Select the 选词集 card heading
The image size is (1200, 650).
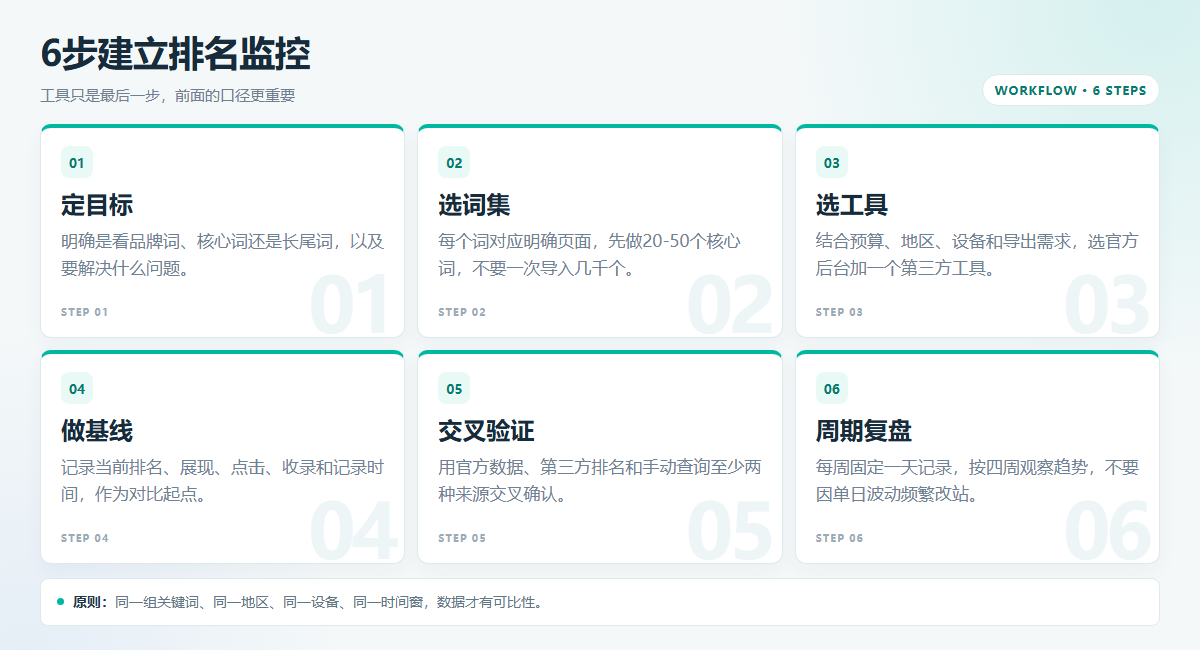pos(474,205)
